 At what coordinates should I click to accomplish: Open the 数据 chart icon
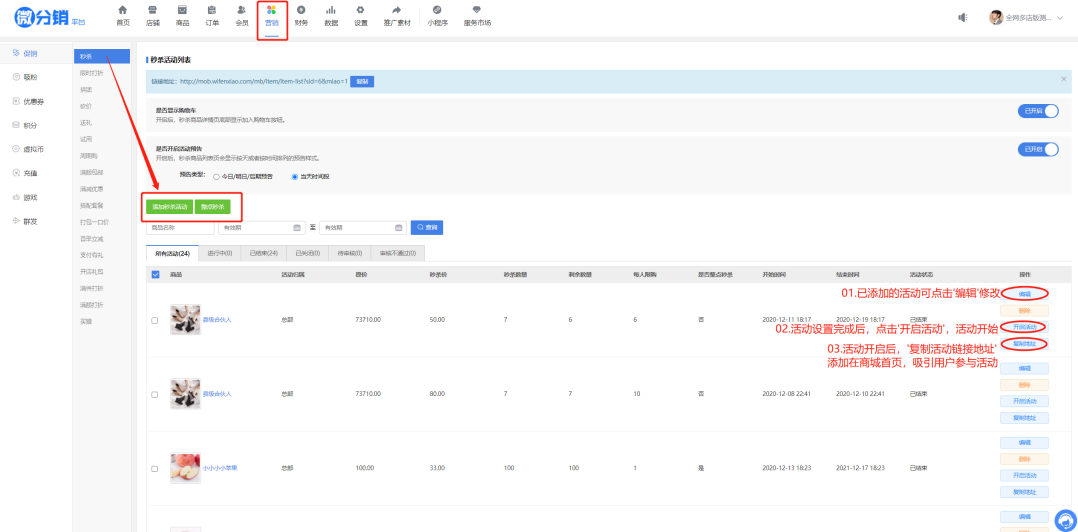[331, 10]
